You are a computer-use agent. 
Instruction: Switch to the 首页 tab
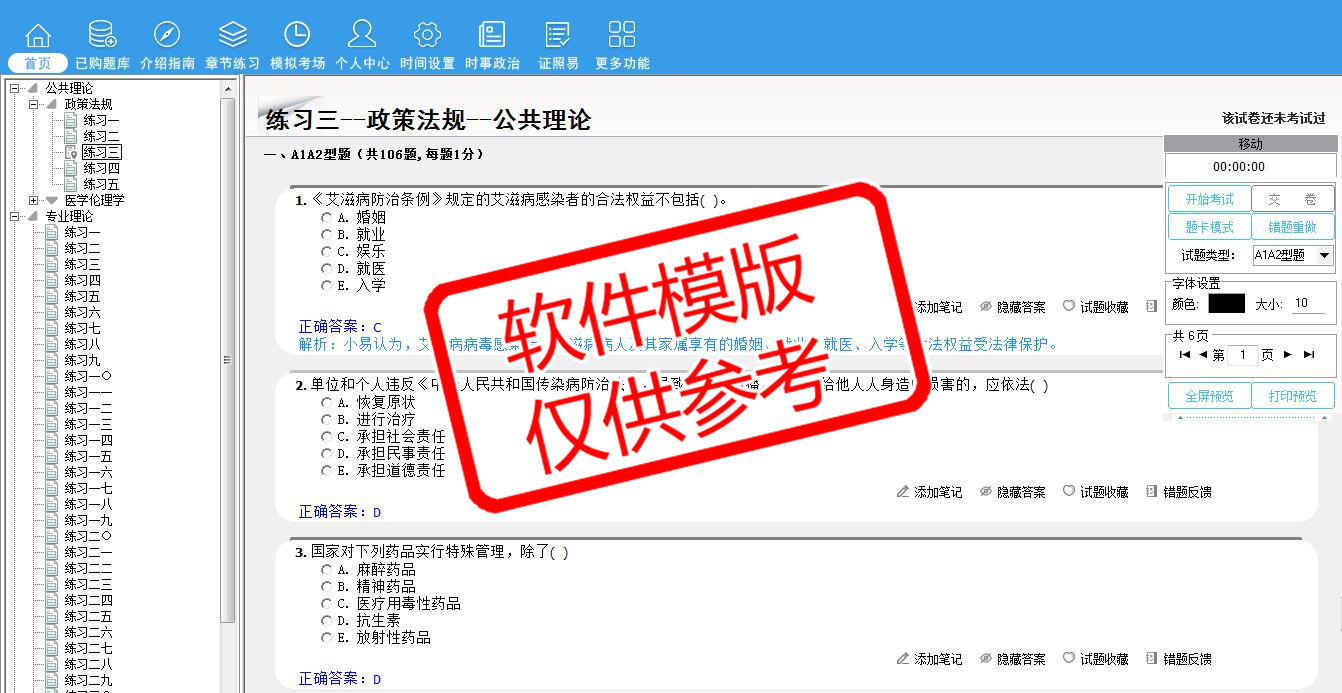(37, 63)
